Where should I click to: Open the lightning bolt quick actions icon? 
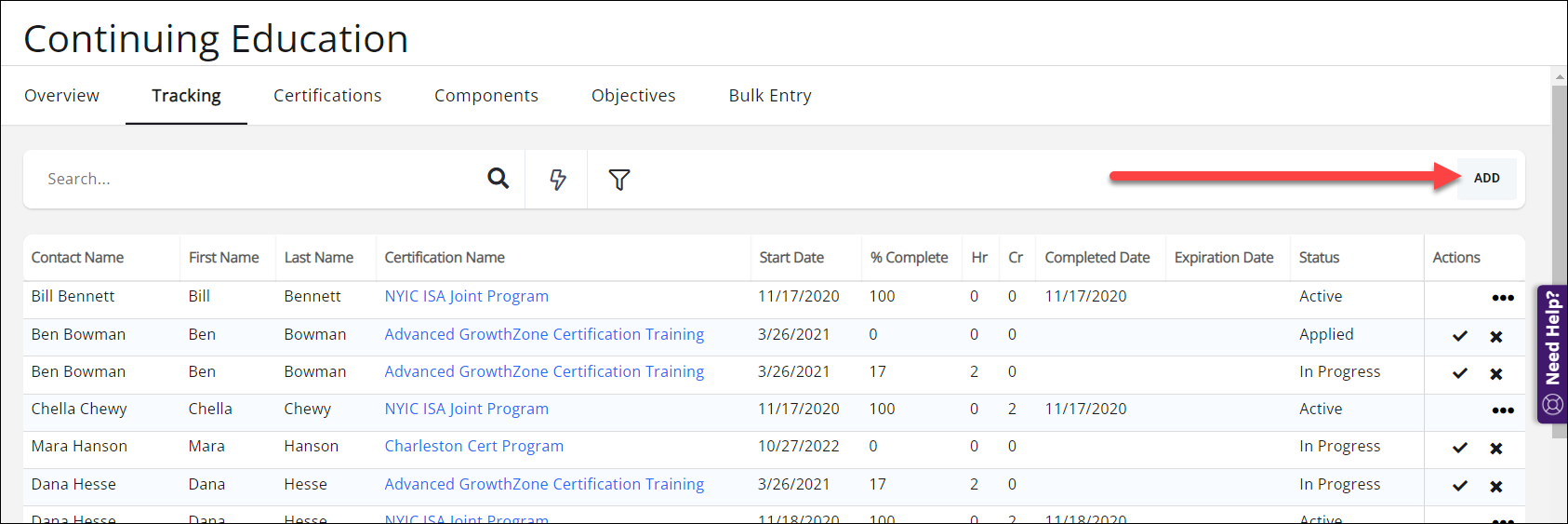[557, 180]
